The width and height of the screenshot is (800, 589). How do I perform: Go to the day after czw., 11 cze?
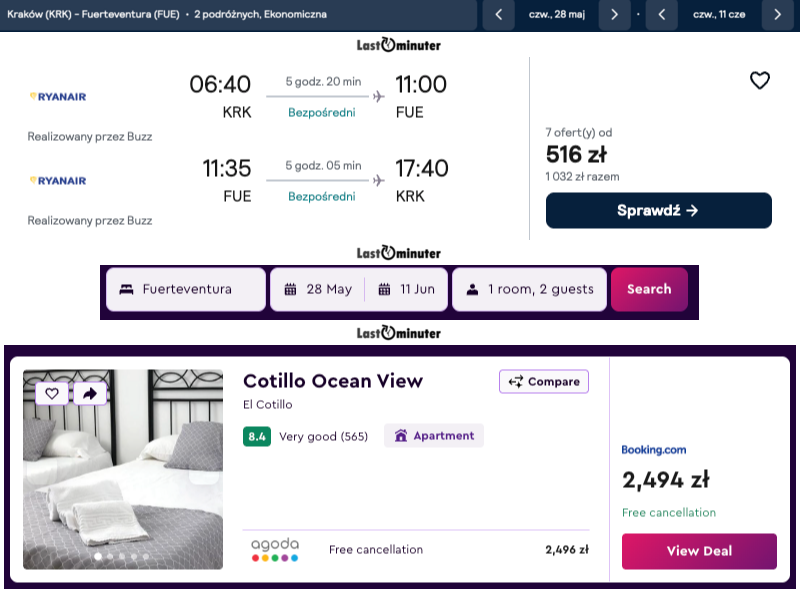(777, 15)
